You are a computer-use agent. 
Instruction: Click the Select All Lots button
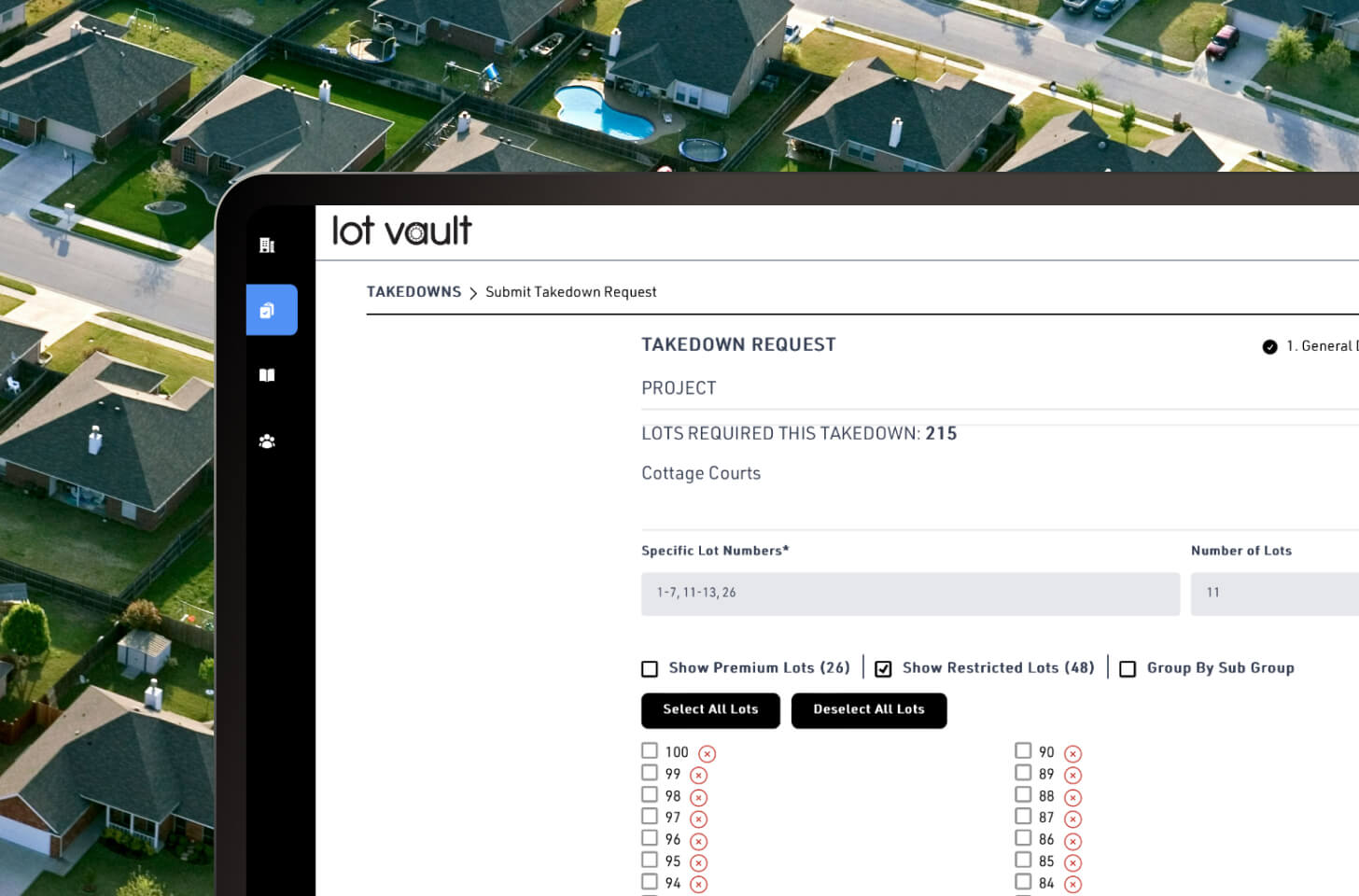click(710, 710)
